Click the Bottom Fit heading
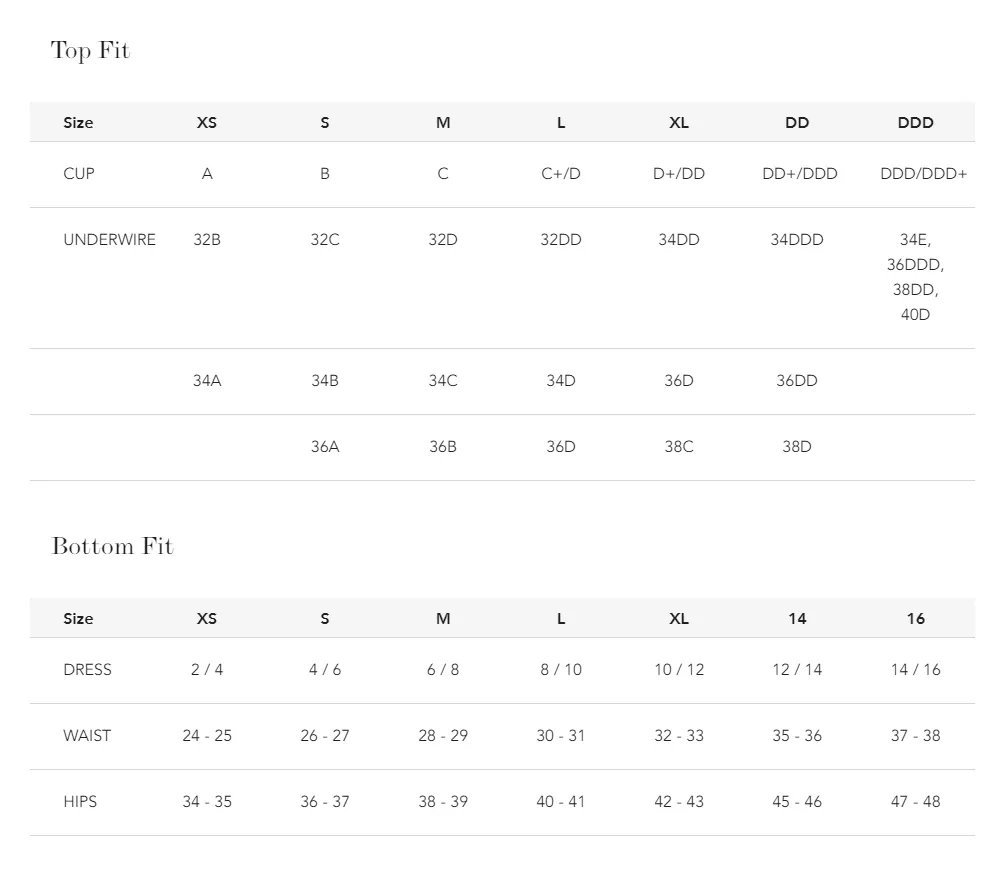This screenshot has height=870, width=1006. click(112, 546)
